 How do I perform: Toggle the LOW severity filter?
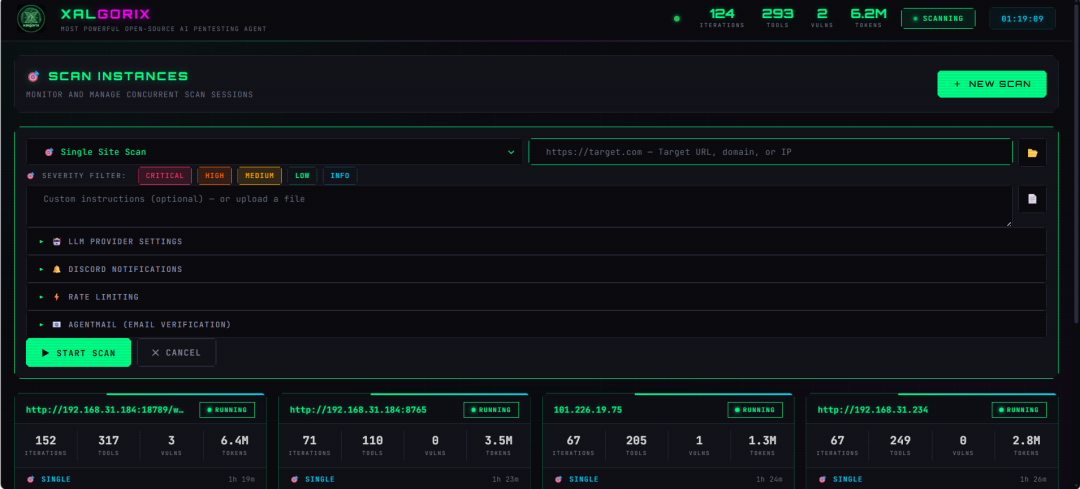[302, 176]
